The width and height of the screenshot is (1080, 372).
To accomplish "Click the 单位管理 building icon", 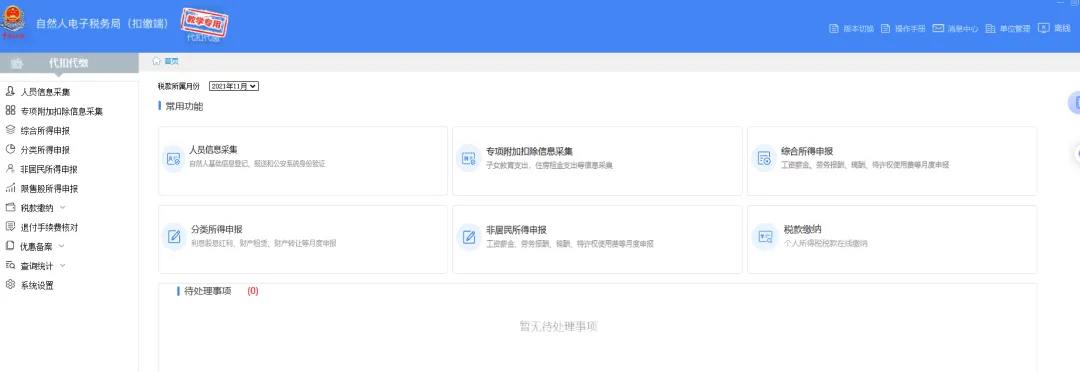I will point(990,29).
